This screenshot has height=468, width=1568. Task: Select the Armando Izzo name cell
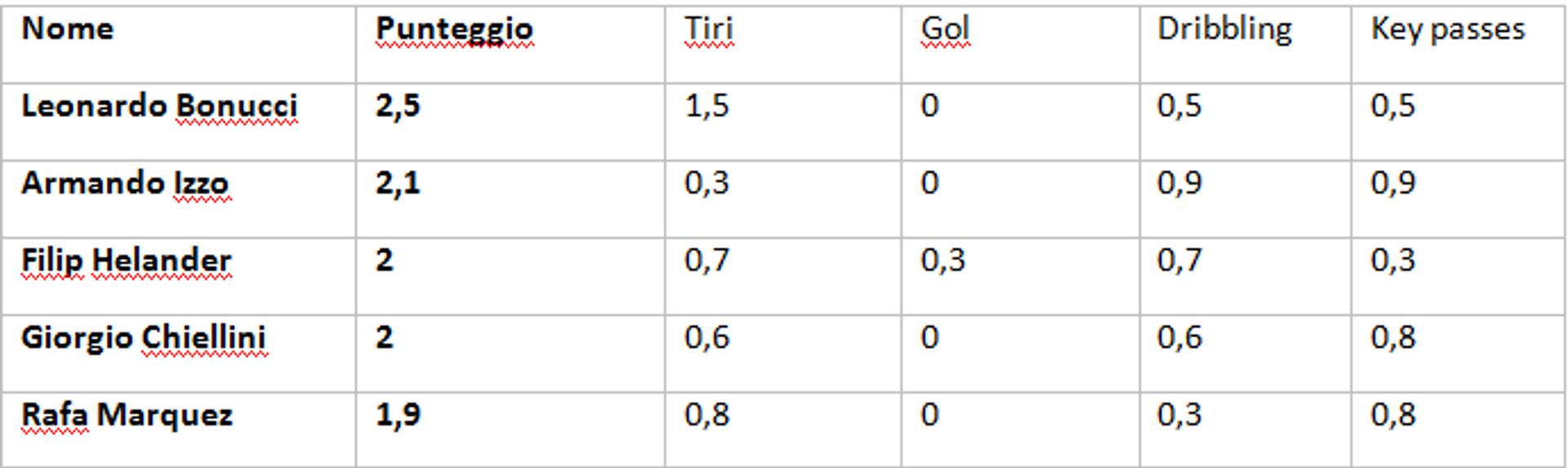[x=179, y=199]
